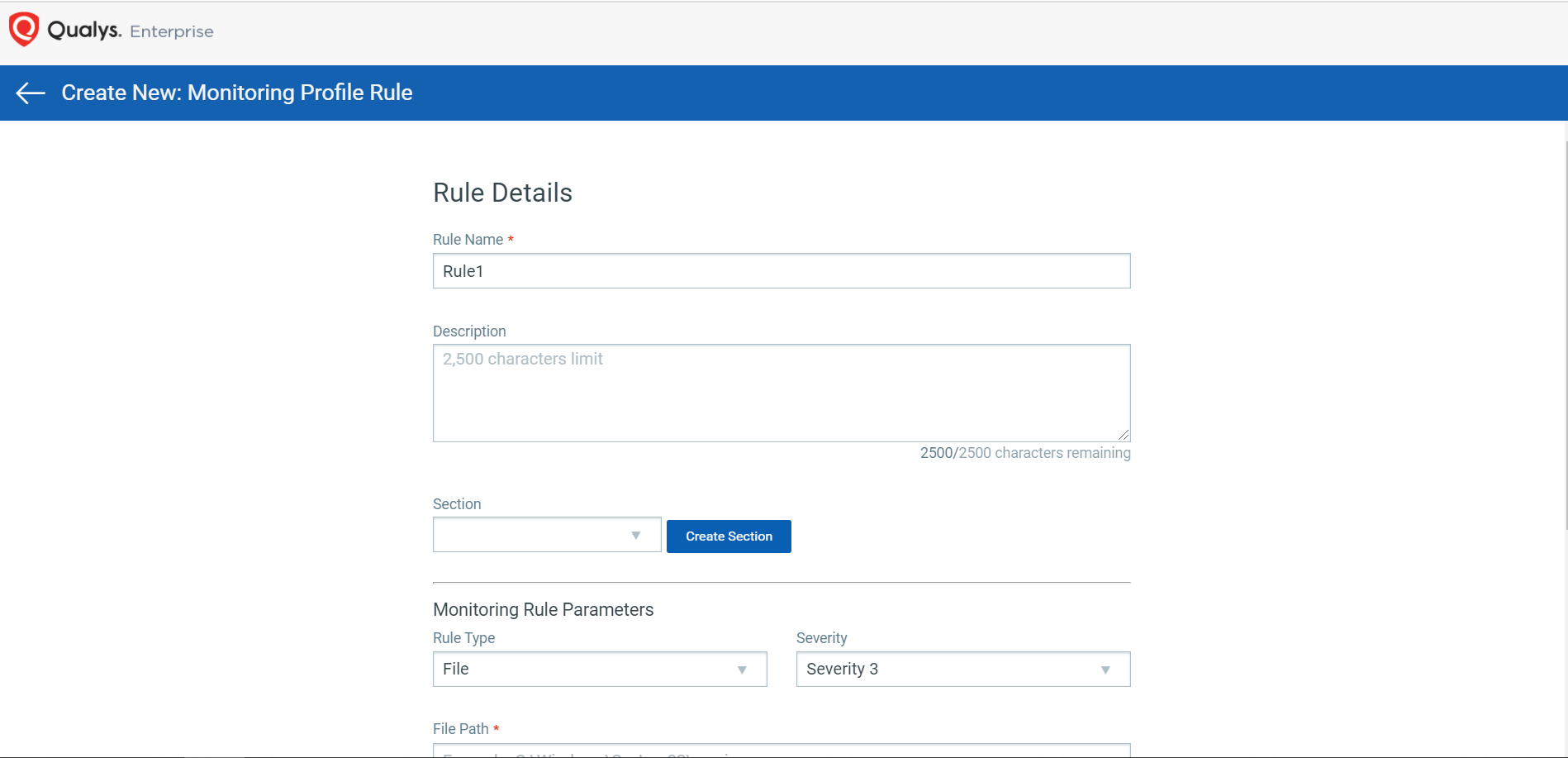The image size is (1568, 758).
Task: Open the Rule Type dropdown showing File
Action: [x=599, y=670]
